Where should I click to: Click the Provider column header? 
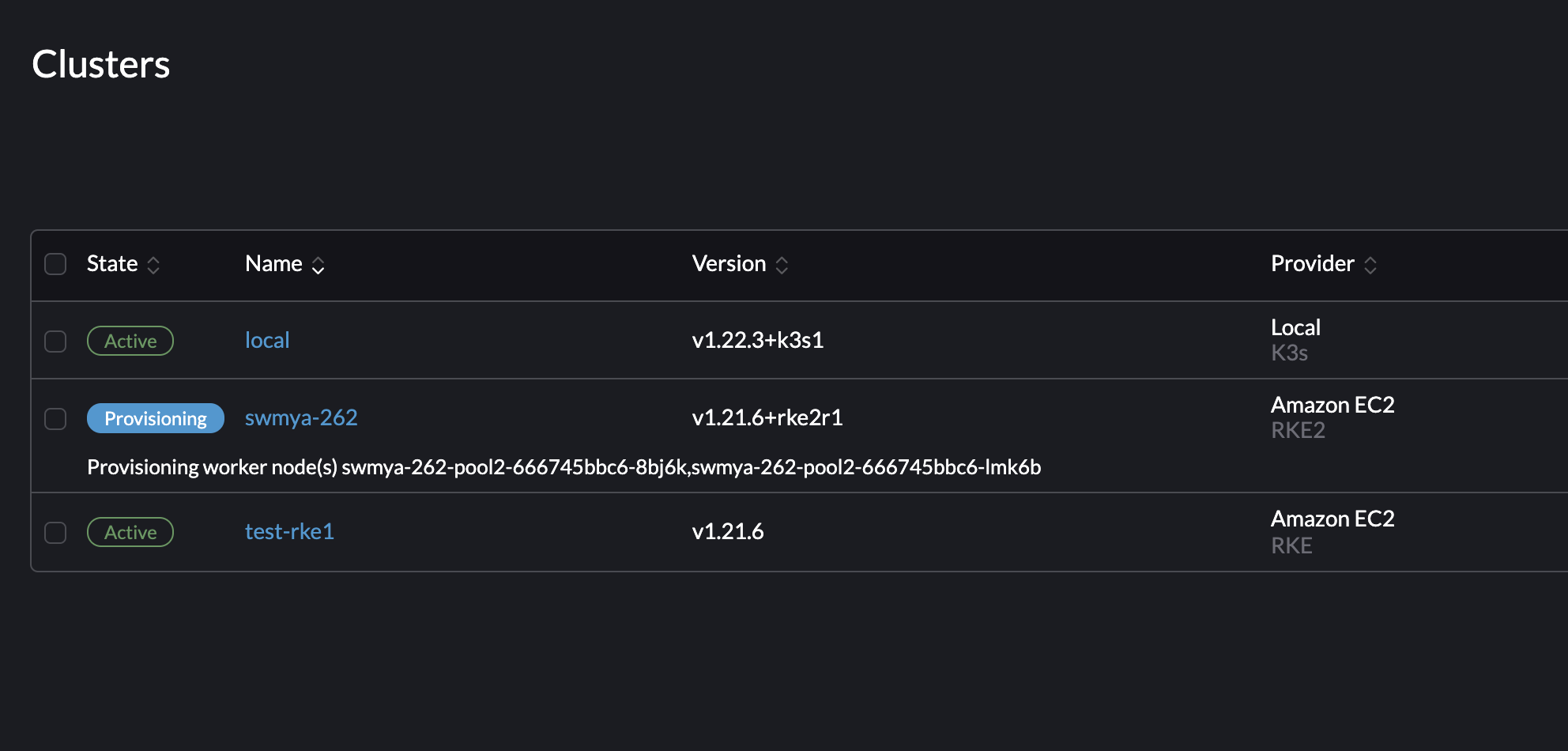pos(1313,264)
